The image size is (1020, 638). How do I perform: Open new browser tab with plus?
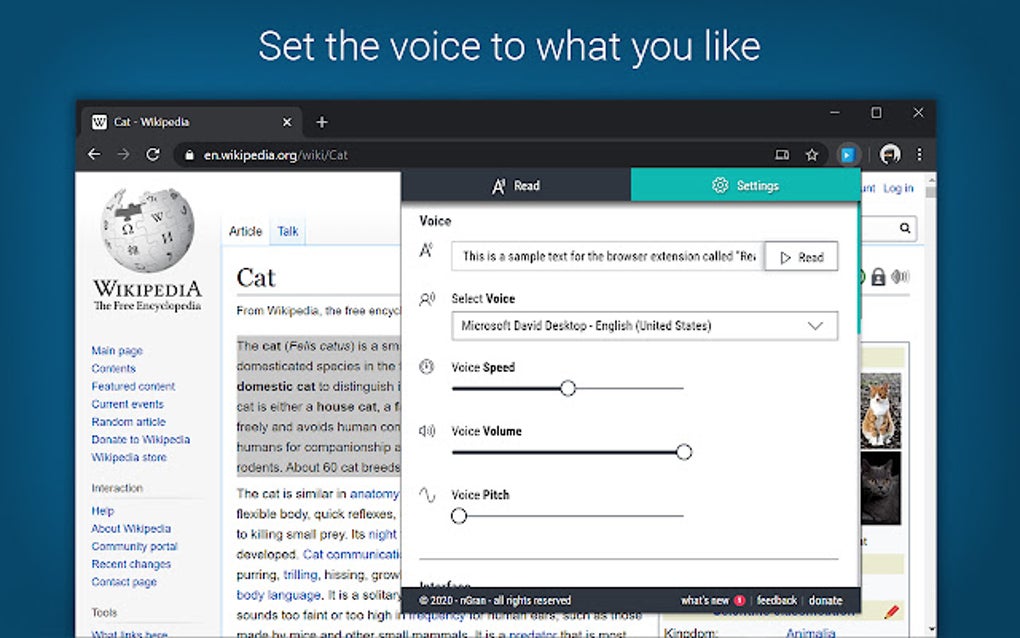(x=321, y=122)
